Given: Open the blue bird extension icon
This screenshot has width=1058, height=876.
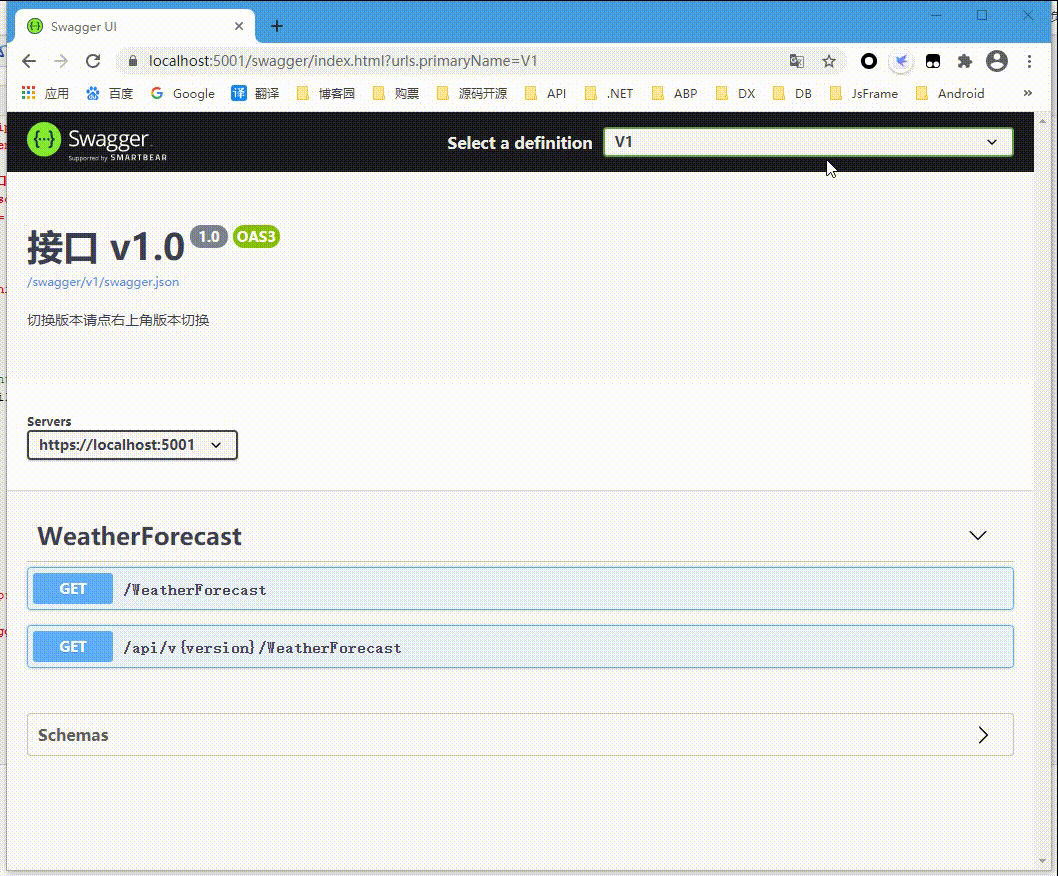Looking at the screenshot, I should (x=901, y=61).
